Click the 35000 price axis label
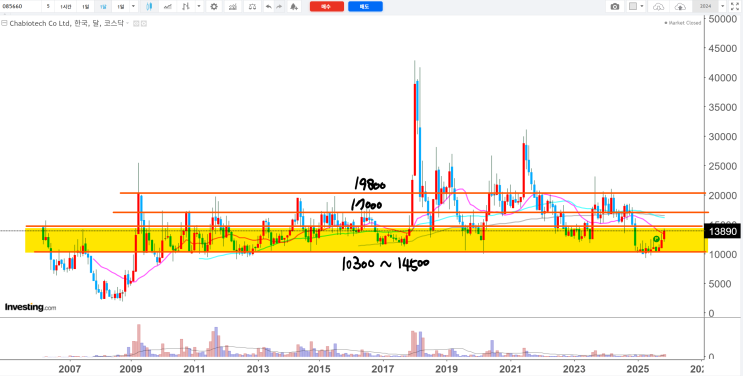The image size is (743, 376). (723, 107)
